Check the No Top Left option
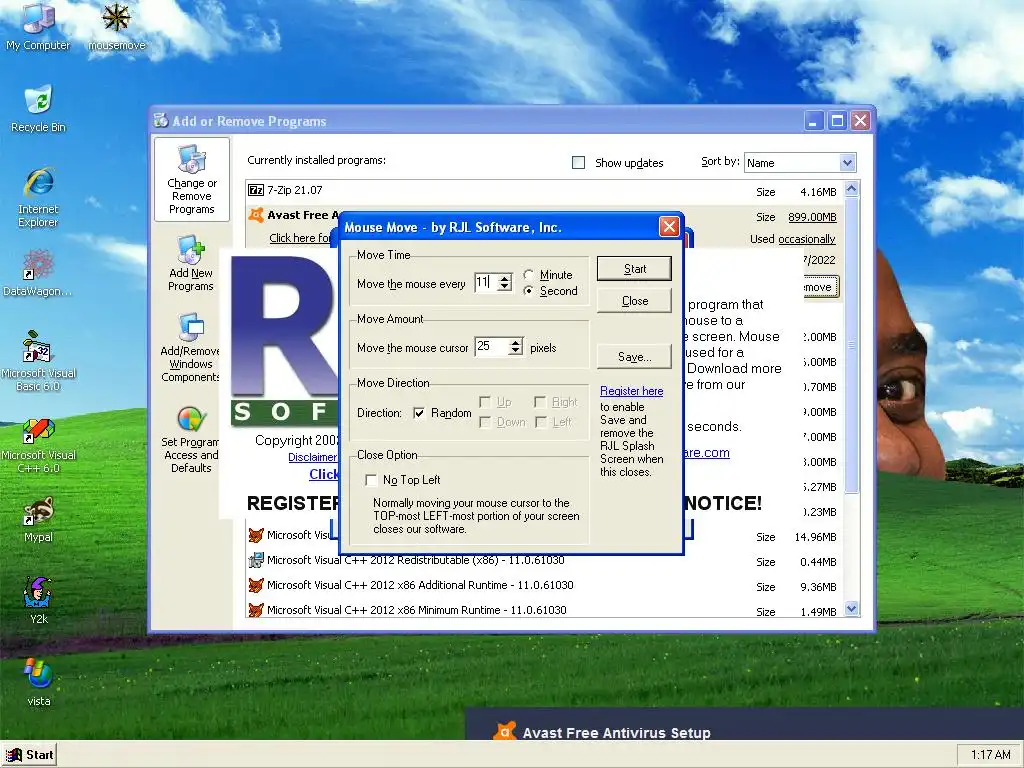The width and height of the screenshot is (1024, 768). point(372,480)
